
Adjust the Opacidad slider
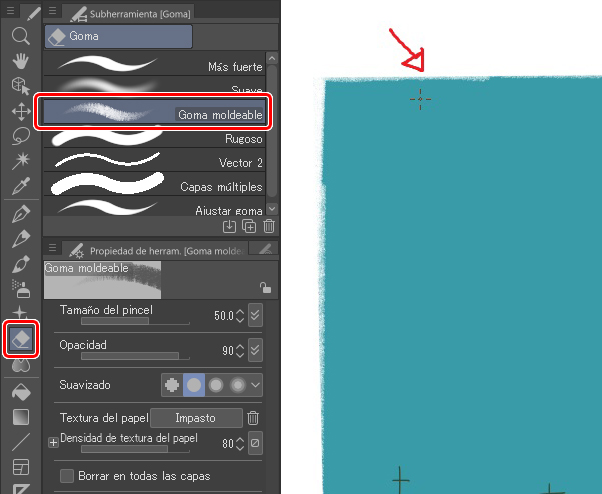[135, 356]
